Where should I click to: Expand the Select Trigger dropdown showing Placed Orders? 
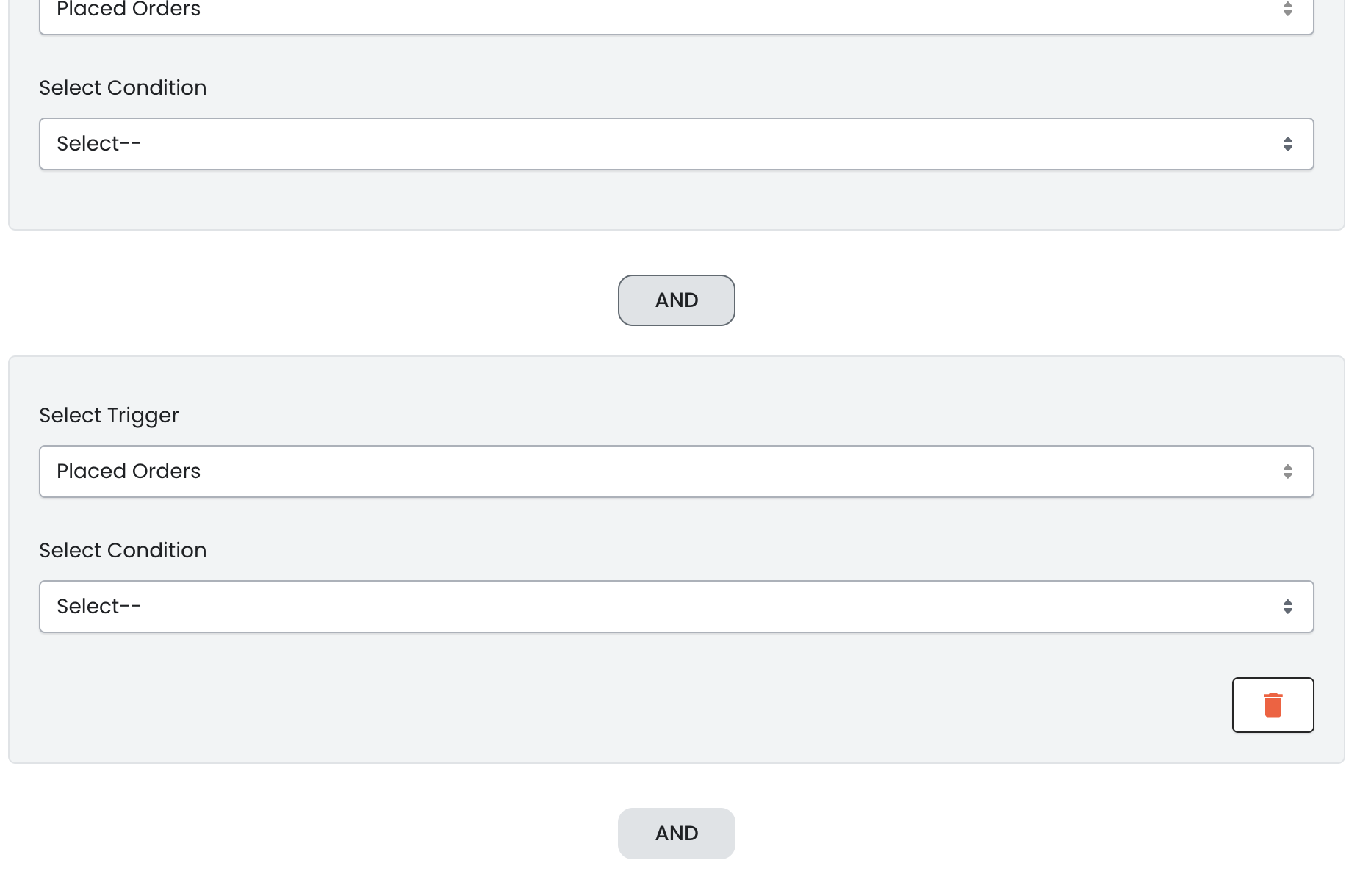661,472
